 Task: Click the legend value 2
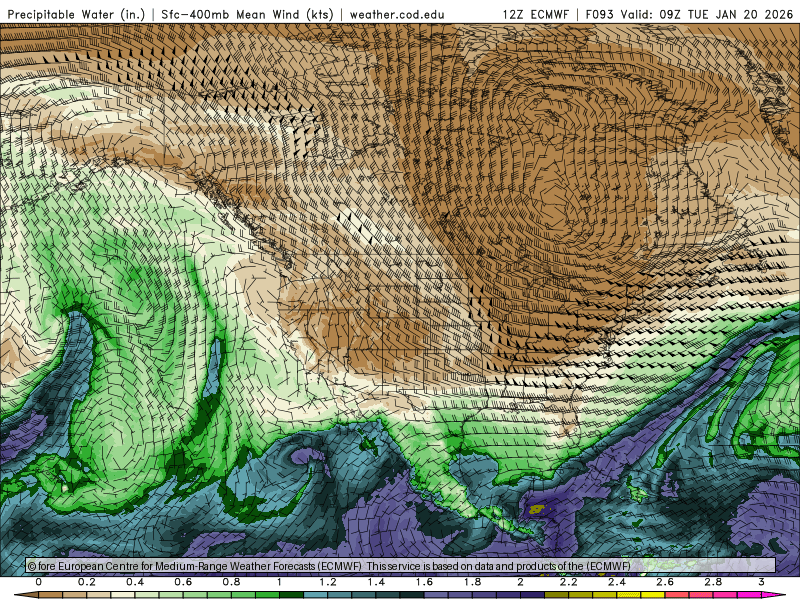[520, 582]
